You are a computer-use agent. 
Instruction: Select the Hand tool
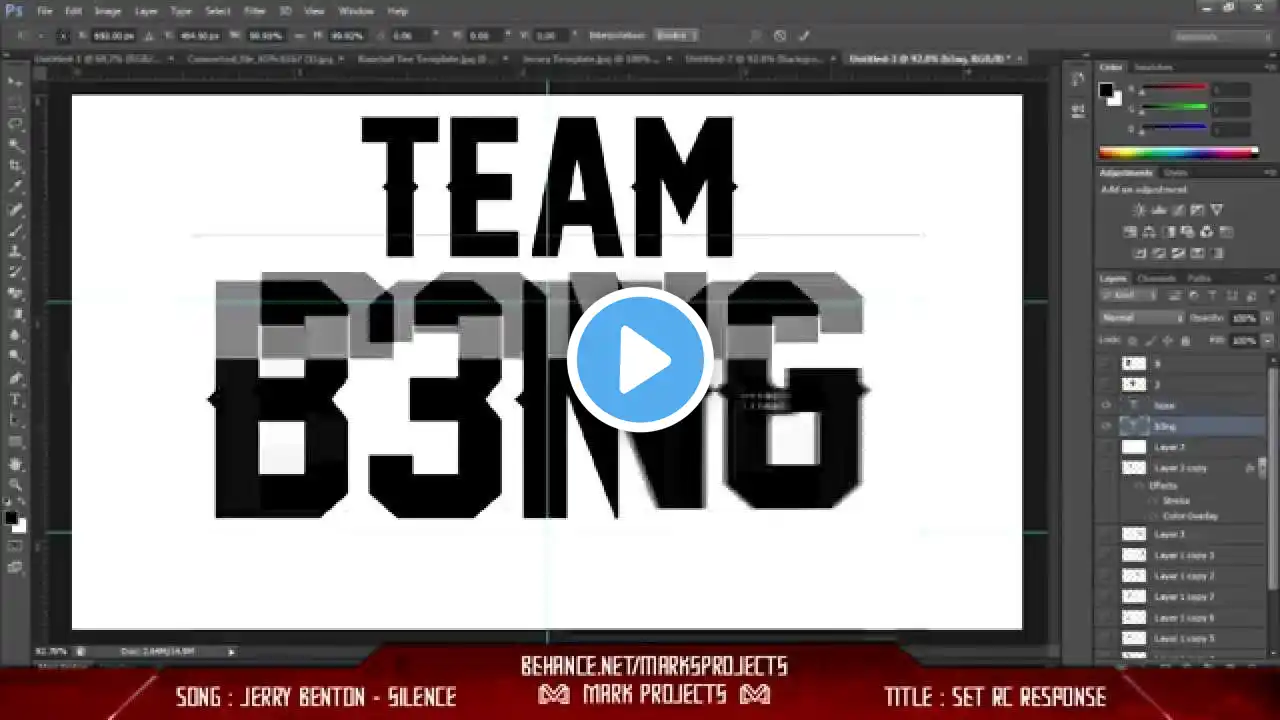point(15,464)
